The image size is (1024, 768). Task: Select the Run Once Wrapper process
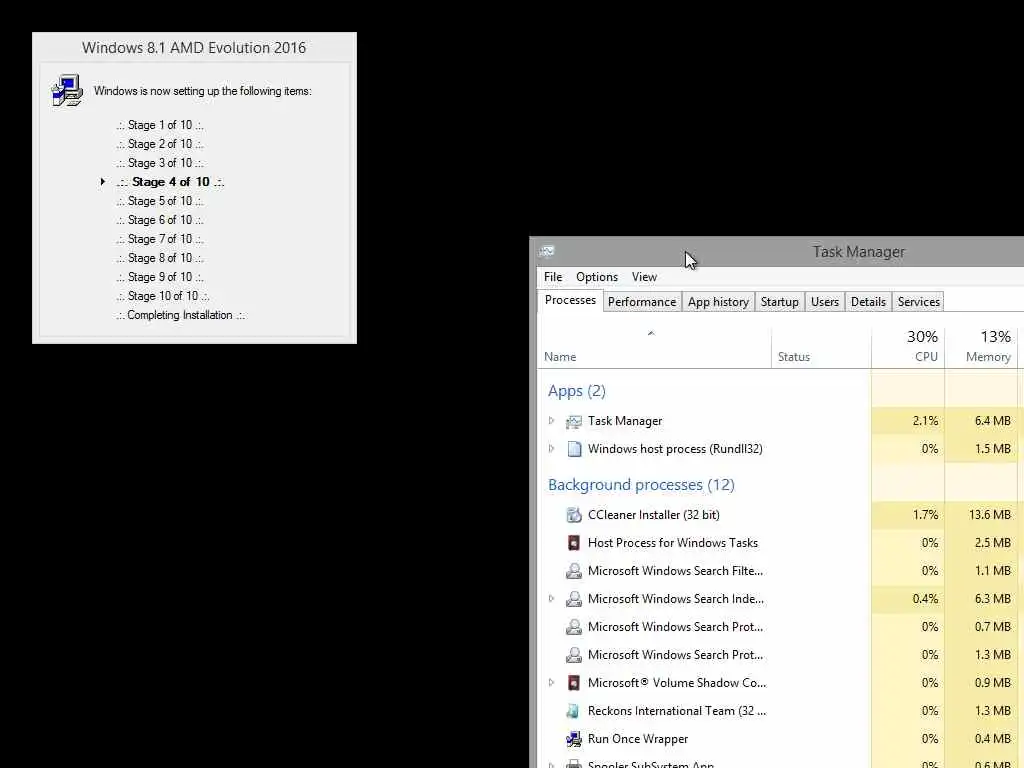pos(778,739)
